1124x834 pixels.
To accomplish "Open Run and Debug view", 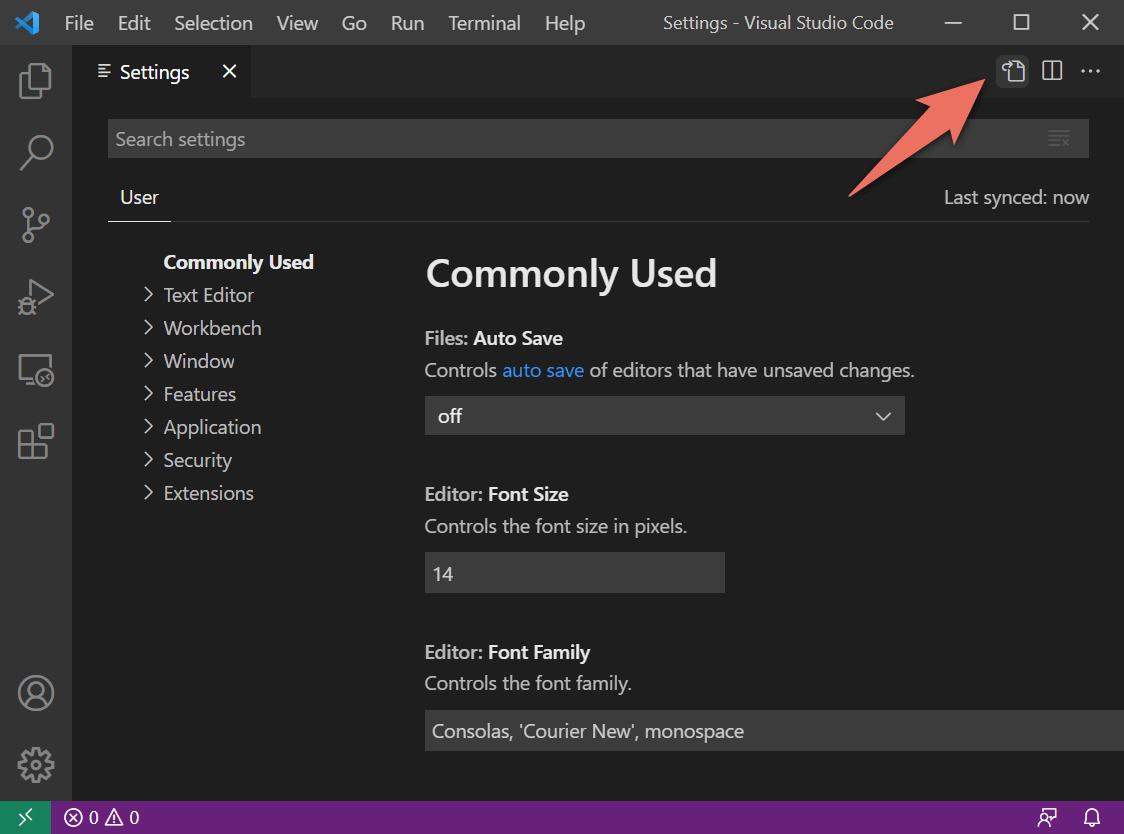I will click(35, 297).
